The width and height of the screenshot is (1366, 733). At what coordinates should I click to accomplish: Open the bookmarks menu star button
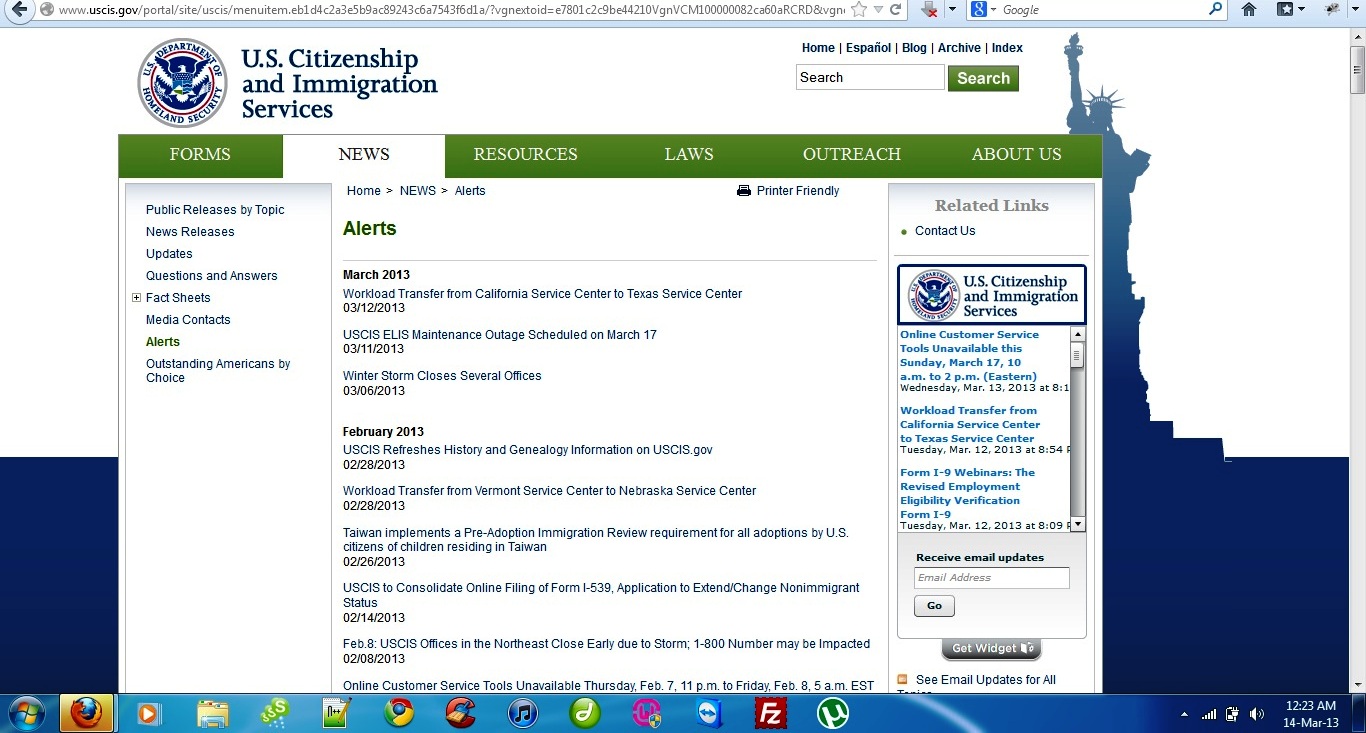pyautogui.click(x=1285, y=10)
